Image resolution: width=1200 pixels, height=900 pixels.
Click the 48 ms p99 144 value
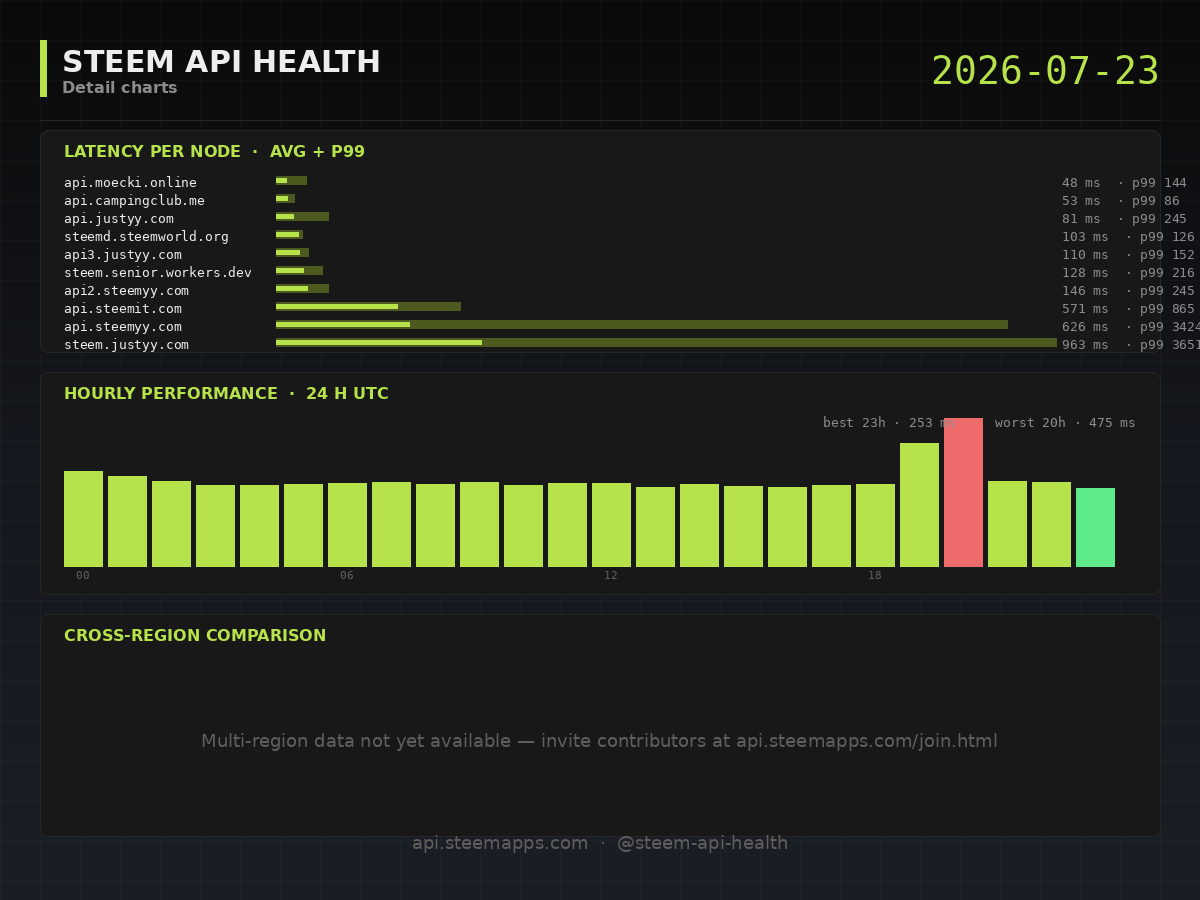(x=1124, y=183)
